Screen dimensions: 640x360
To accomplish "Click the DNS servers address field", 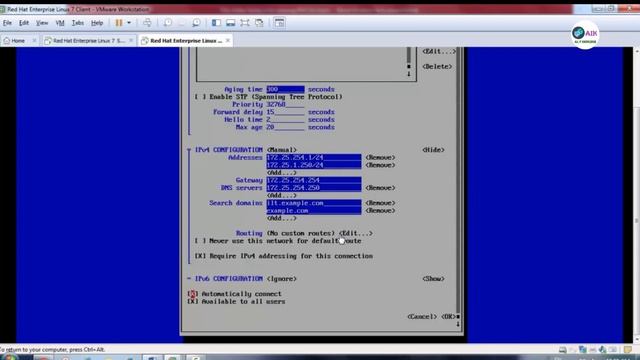I will (x=314, y=188).
